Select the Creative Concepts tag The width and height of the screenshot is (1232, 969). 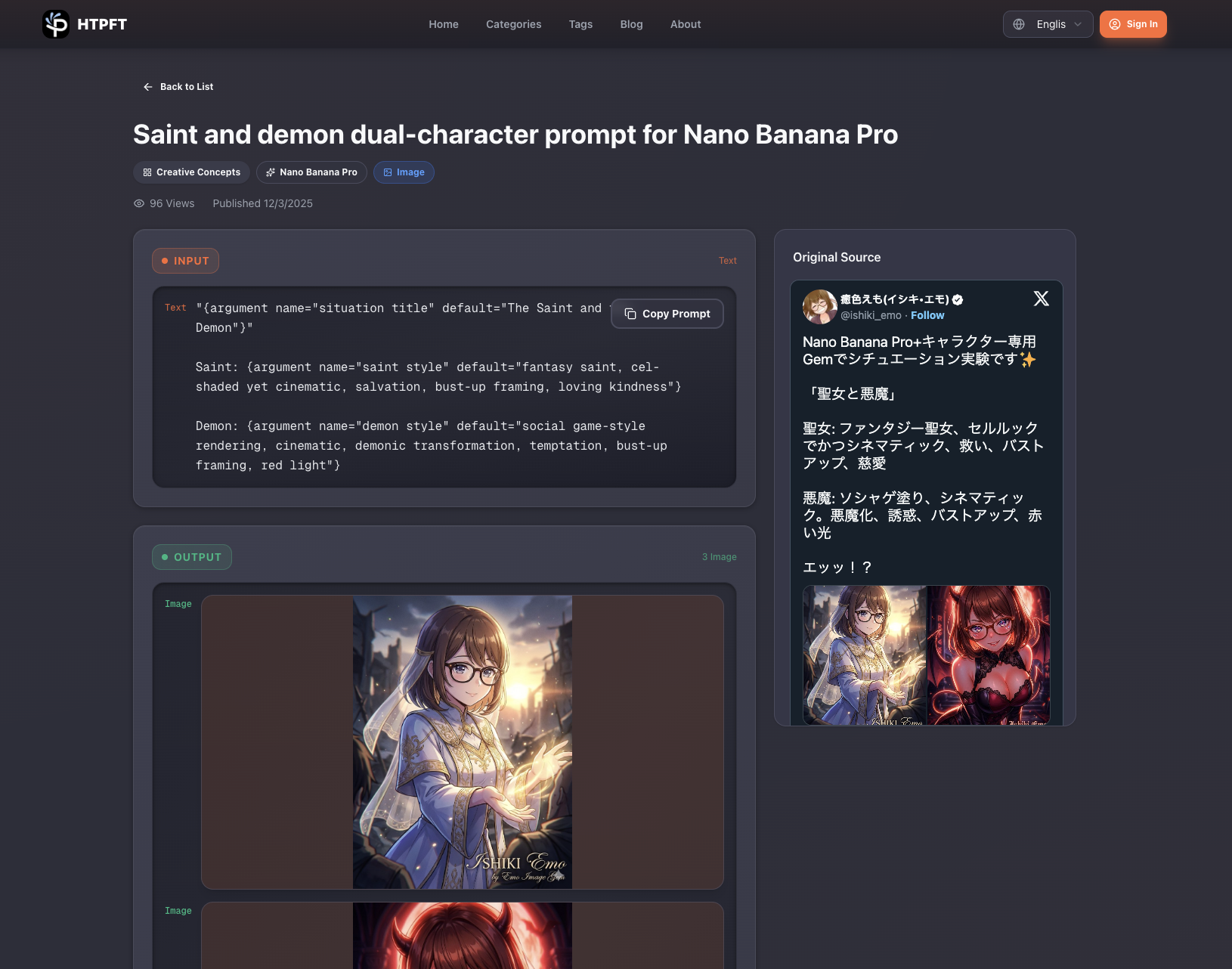[x=191, y=172]
